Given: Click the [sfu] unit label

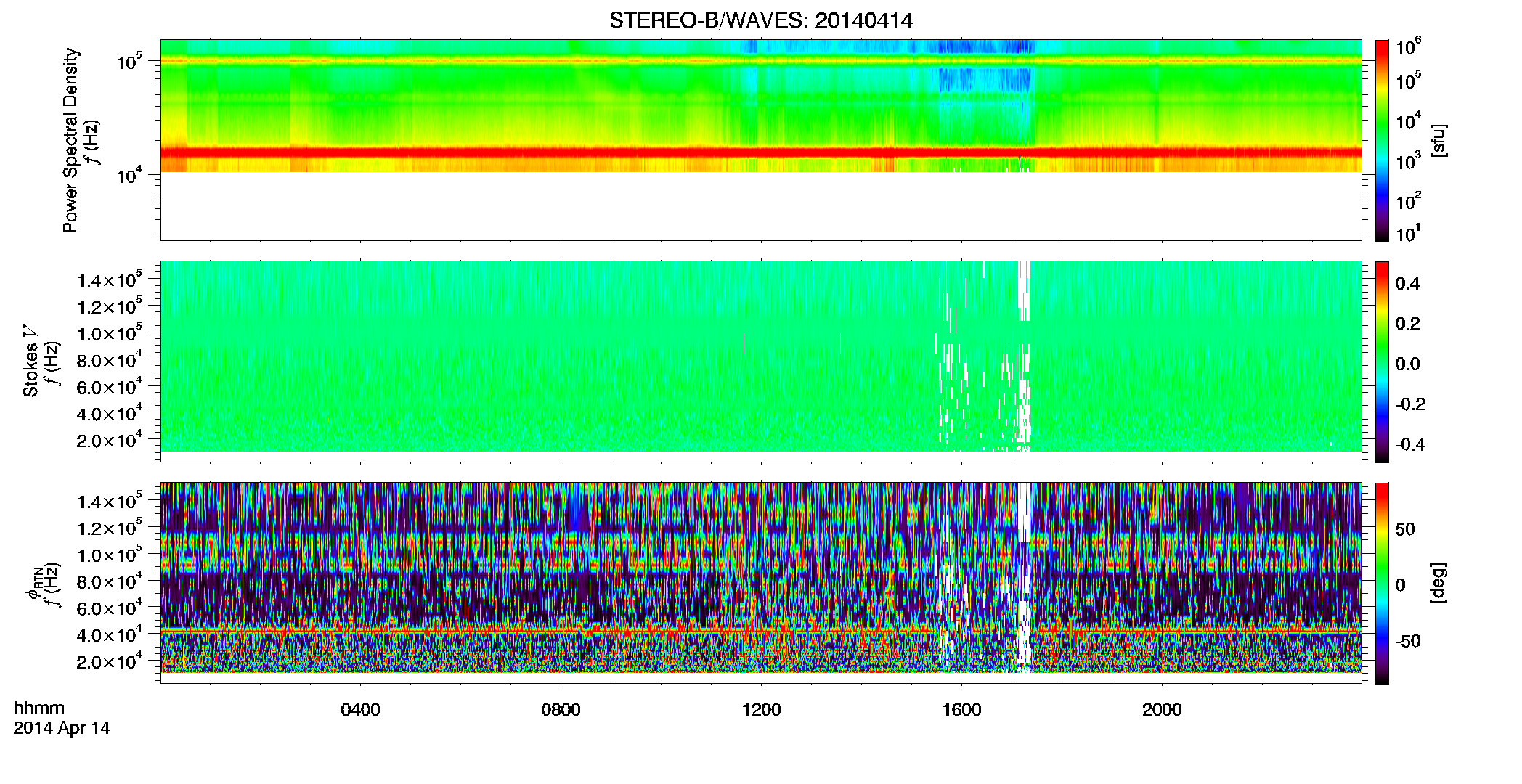Looking at the screenshot, I should (1438, 140).
